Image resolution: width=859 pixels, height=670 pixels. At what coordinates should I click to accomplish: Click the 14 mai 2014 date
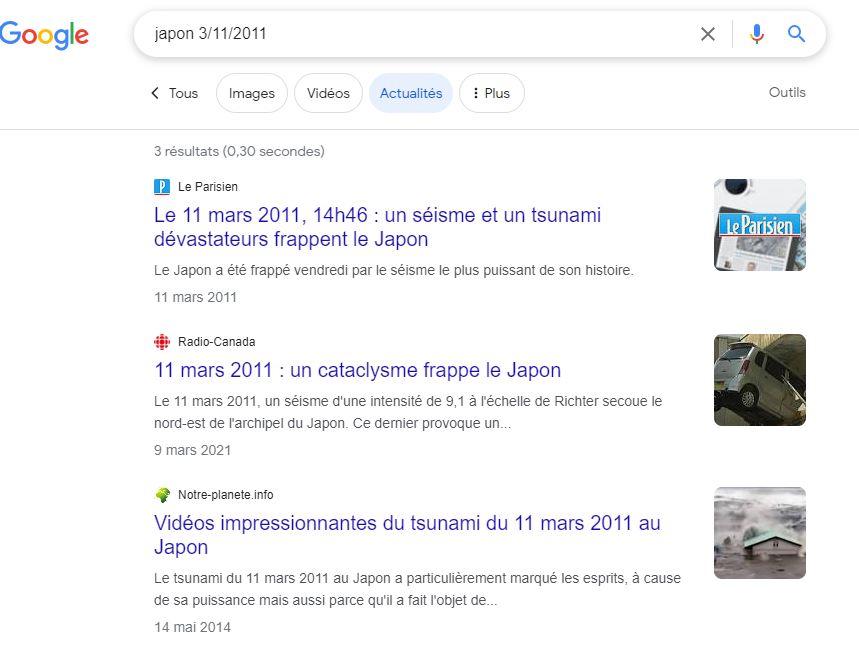tap(192, 627)
